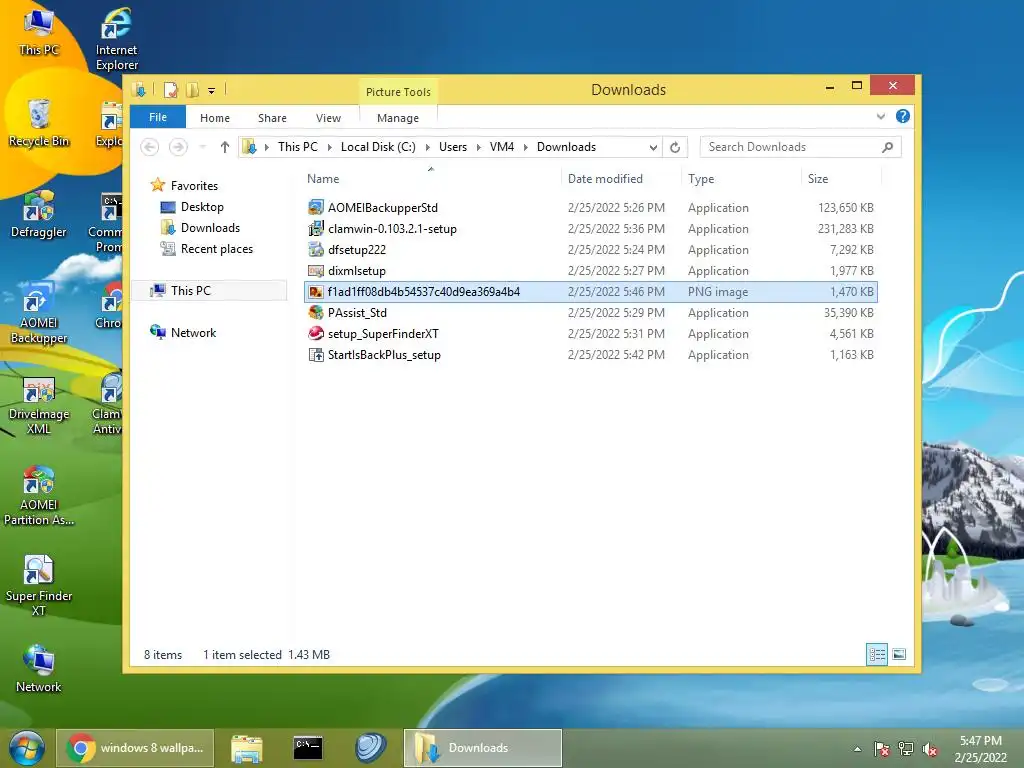Open the File ribbon tab

[158, 117]
